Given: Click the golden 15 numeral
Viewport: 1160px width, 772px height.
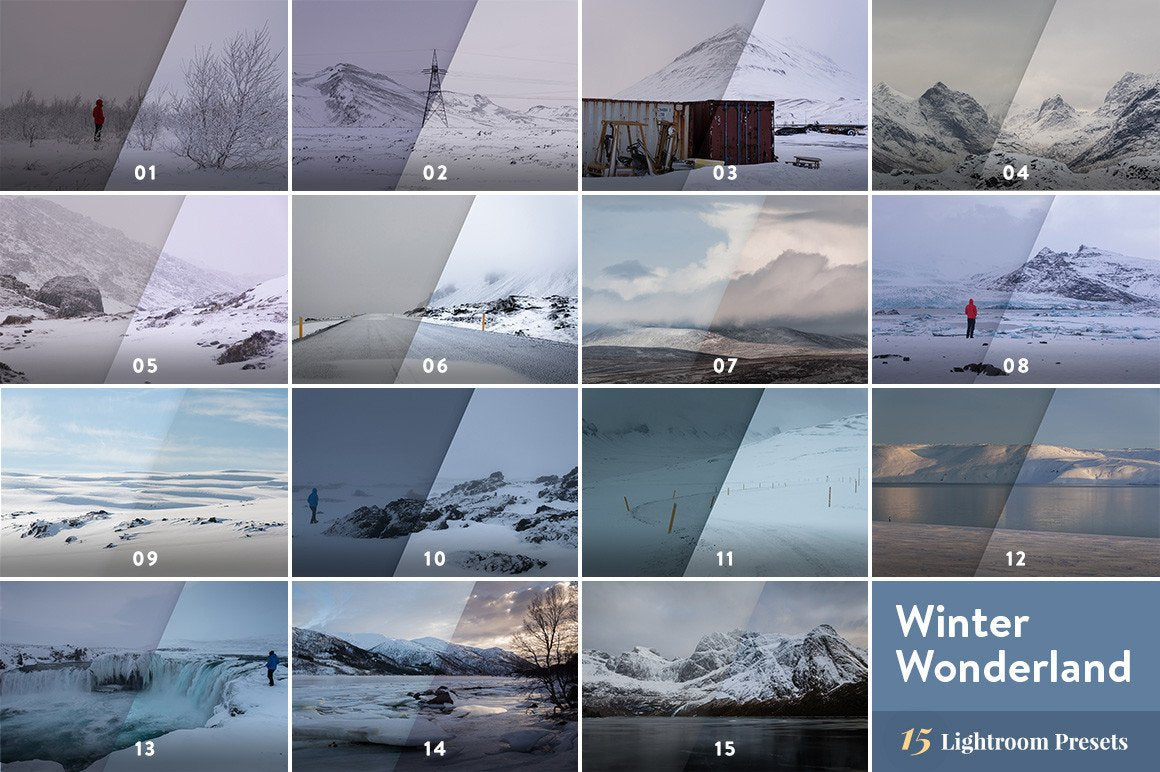Looking at the screenshot, I should 915,741.
